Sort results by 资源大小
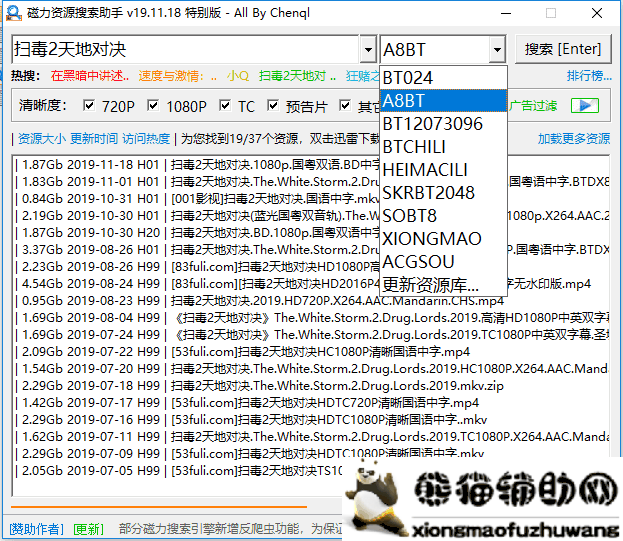Image resolution: width=623 pixels, height=541 pixels. click(41, 139)
